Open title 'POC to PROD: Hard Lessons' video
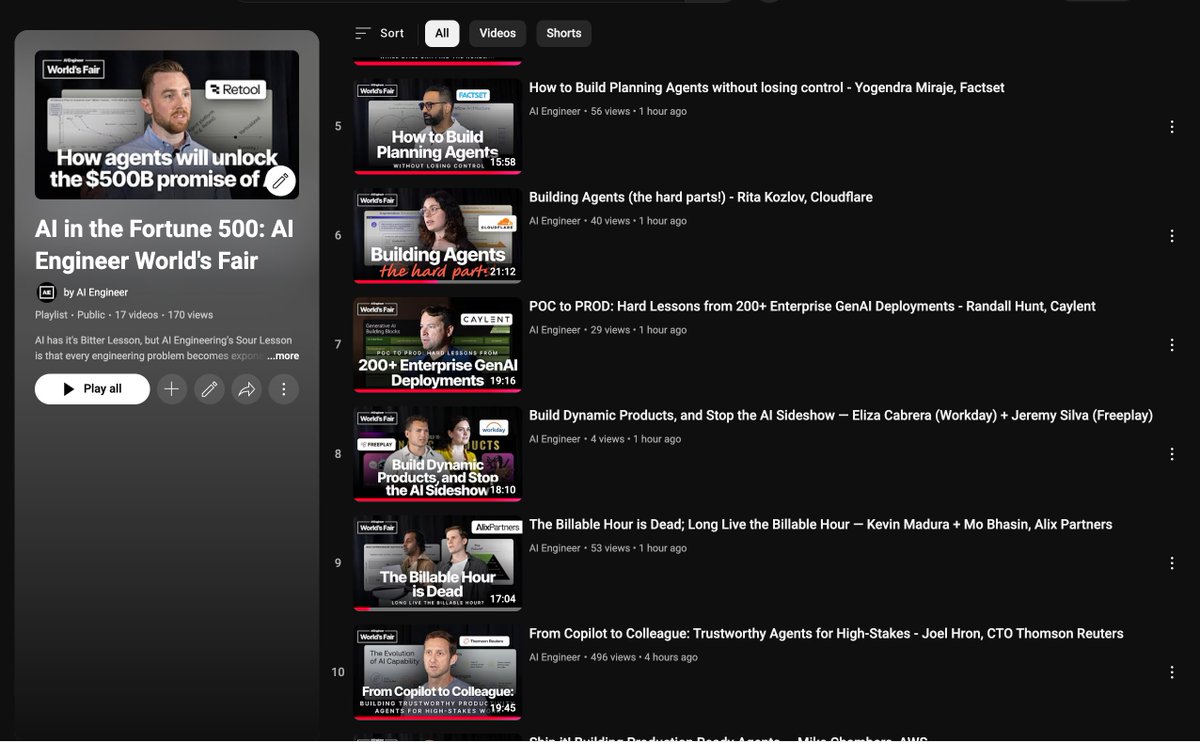 coord(812,306)
